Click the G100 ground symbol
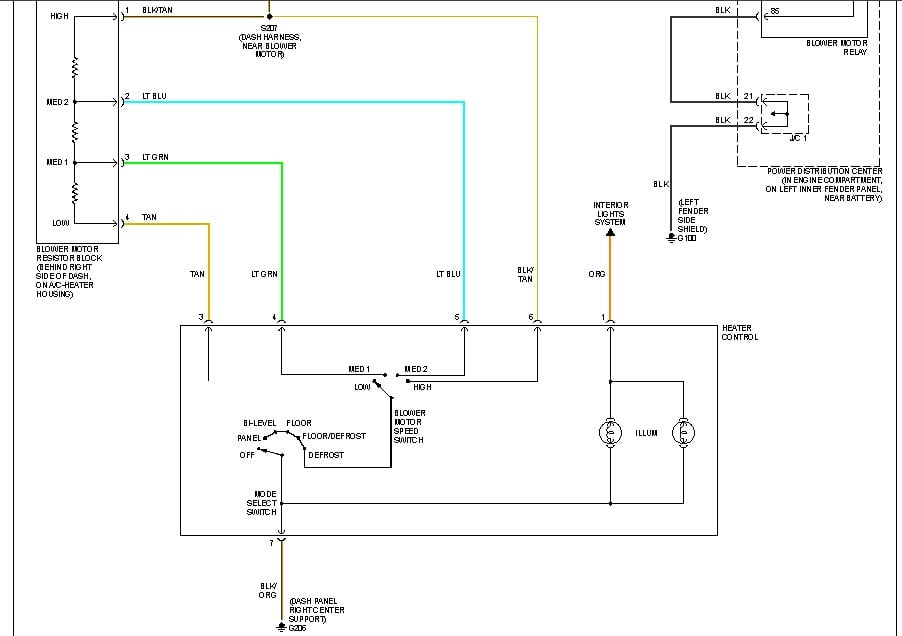Screen dimensions: 902x636 tap(671, 237)
